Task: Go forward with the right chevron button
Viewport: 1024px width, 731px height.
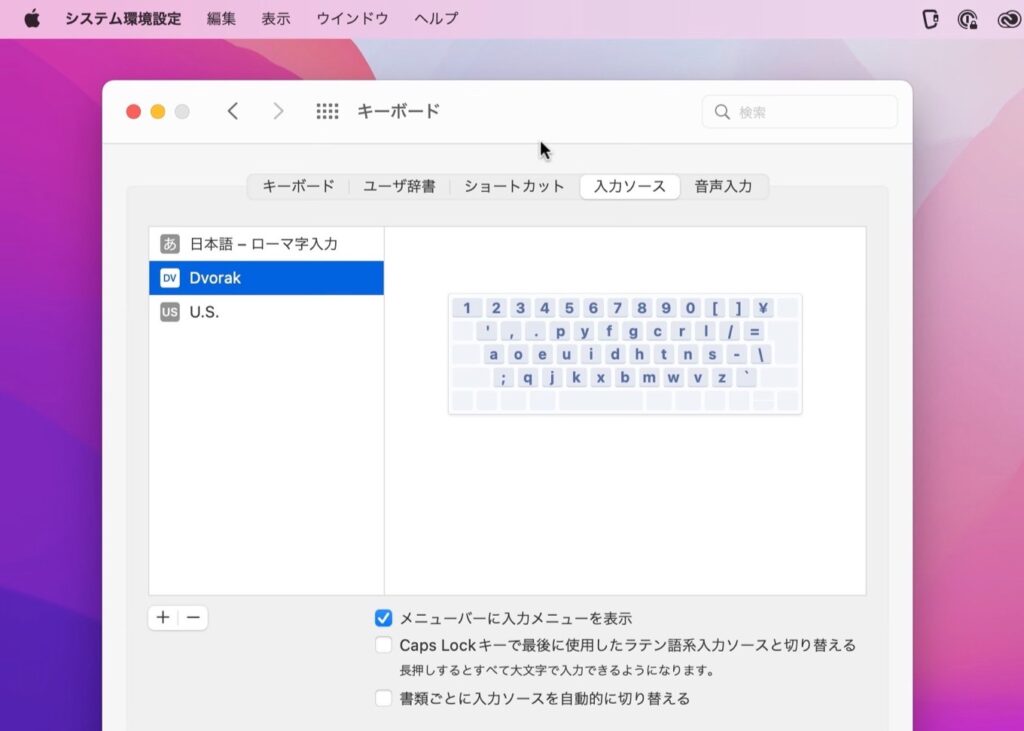Action: pos(278,111)
